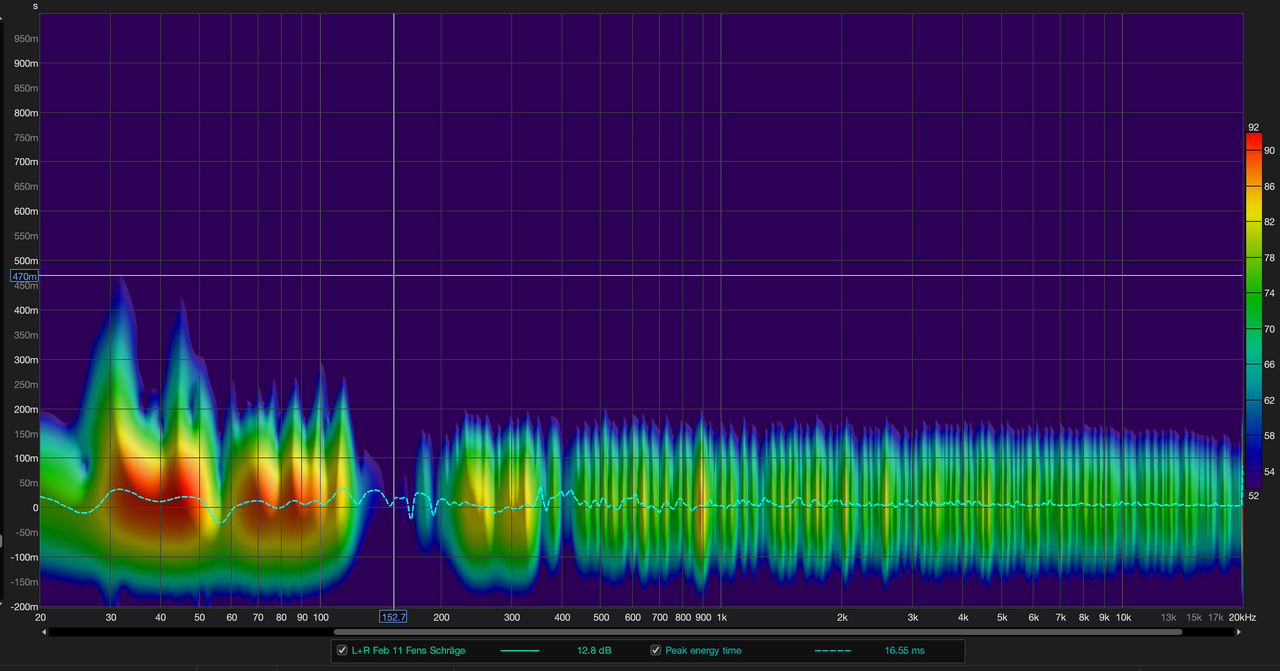Screen dimensions: 1280x671
Task: Click the 92 value on color scale
Action: [x=1253, y=127]
